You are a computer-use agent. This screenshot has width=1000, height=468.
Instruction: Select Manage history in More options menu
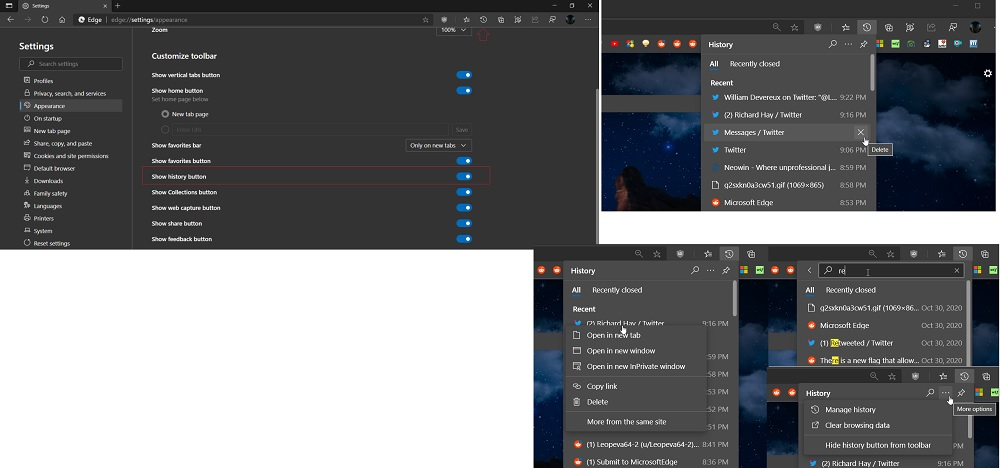click(x=877, y=410)
